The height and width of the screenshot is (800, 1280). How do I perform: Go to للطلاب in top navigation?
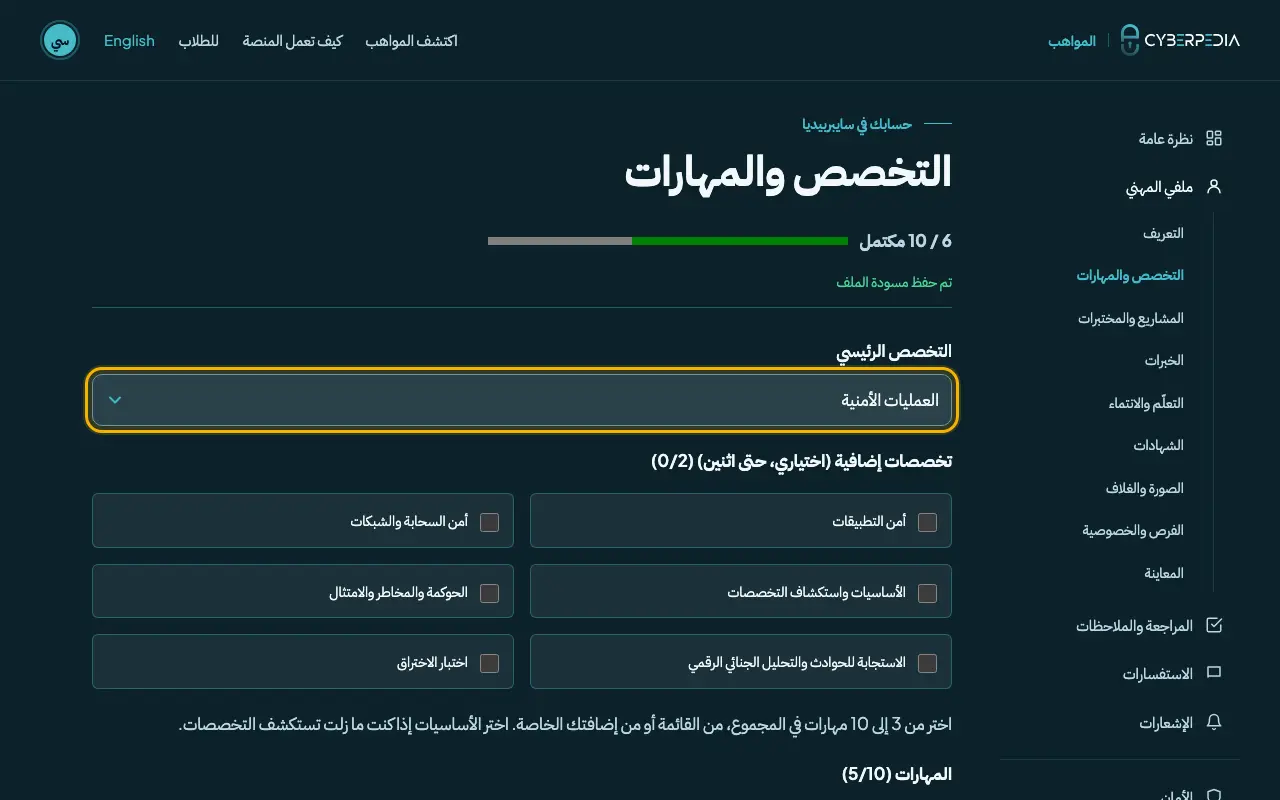point(199,41)
